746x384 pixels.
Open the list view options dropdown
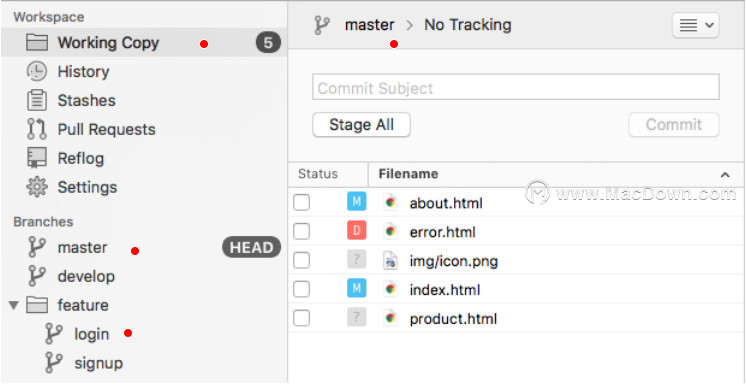pyautogui.click(x=695, y=25)
